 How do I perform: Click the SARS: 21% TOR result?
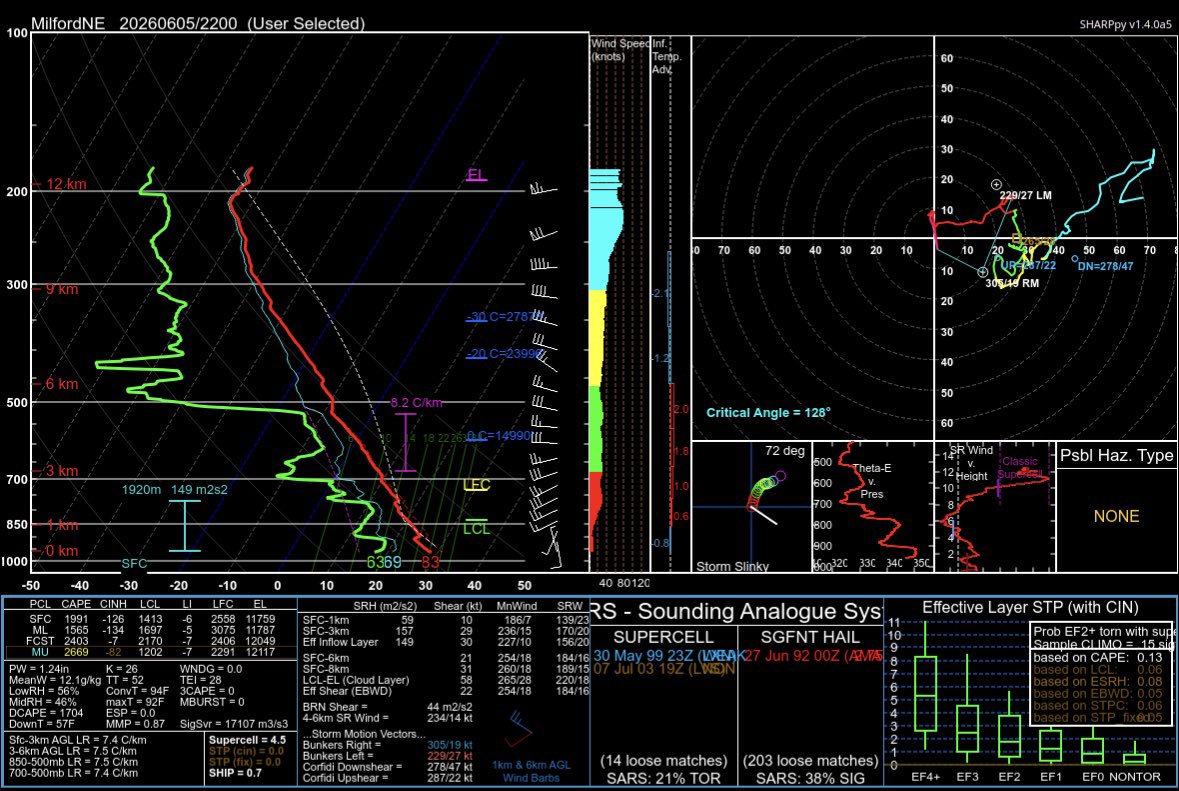click(663, 779)
